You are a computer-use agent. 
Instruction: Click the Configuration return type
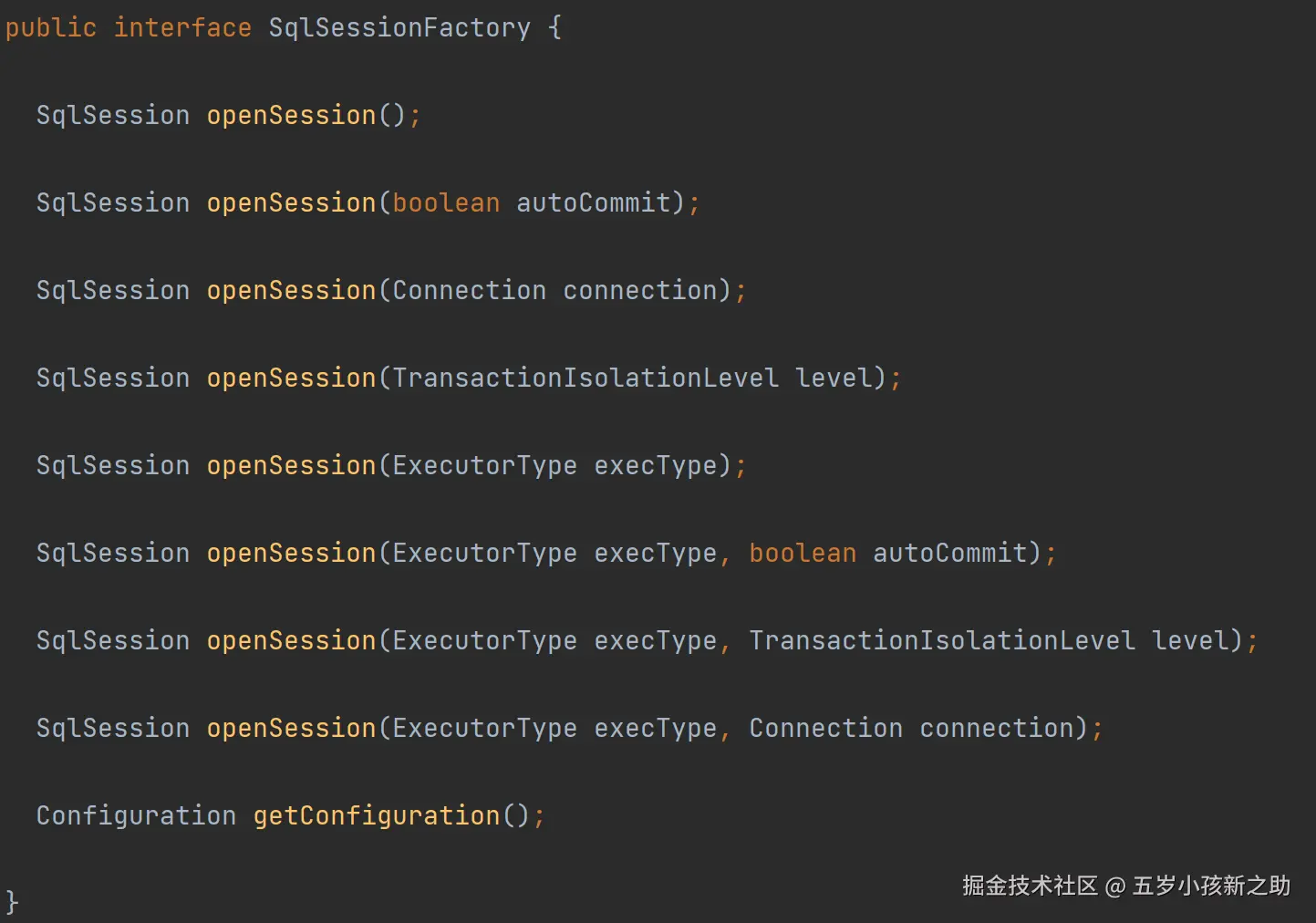click(136, 815)
